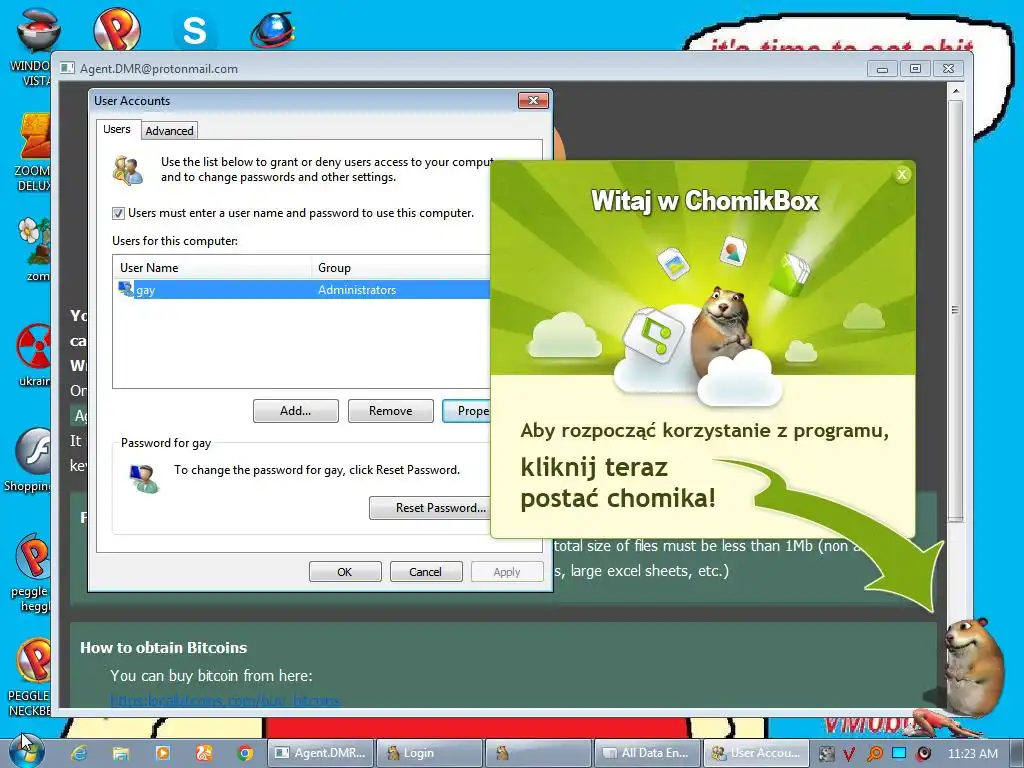Launch Google Chrome from the taskbar

point(246,753)
